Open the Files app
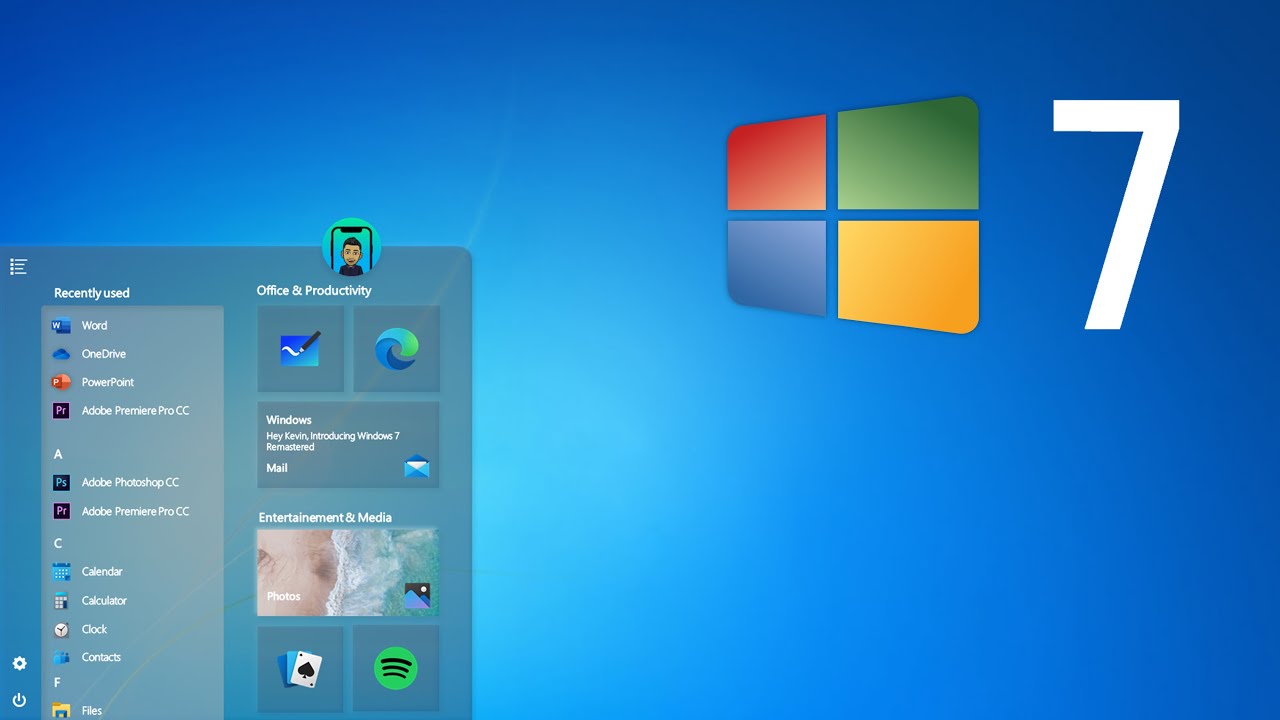 (132, 711)
